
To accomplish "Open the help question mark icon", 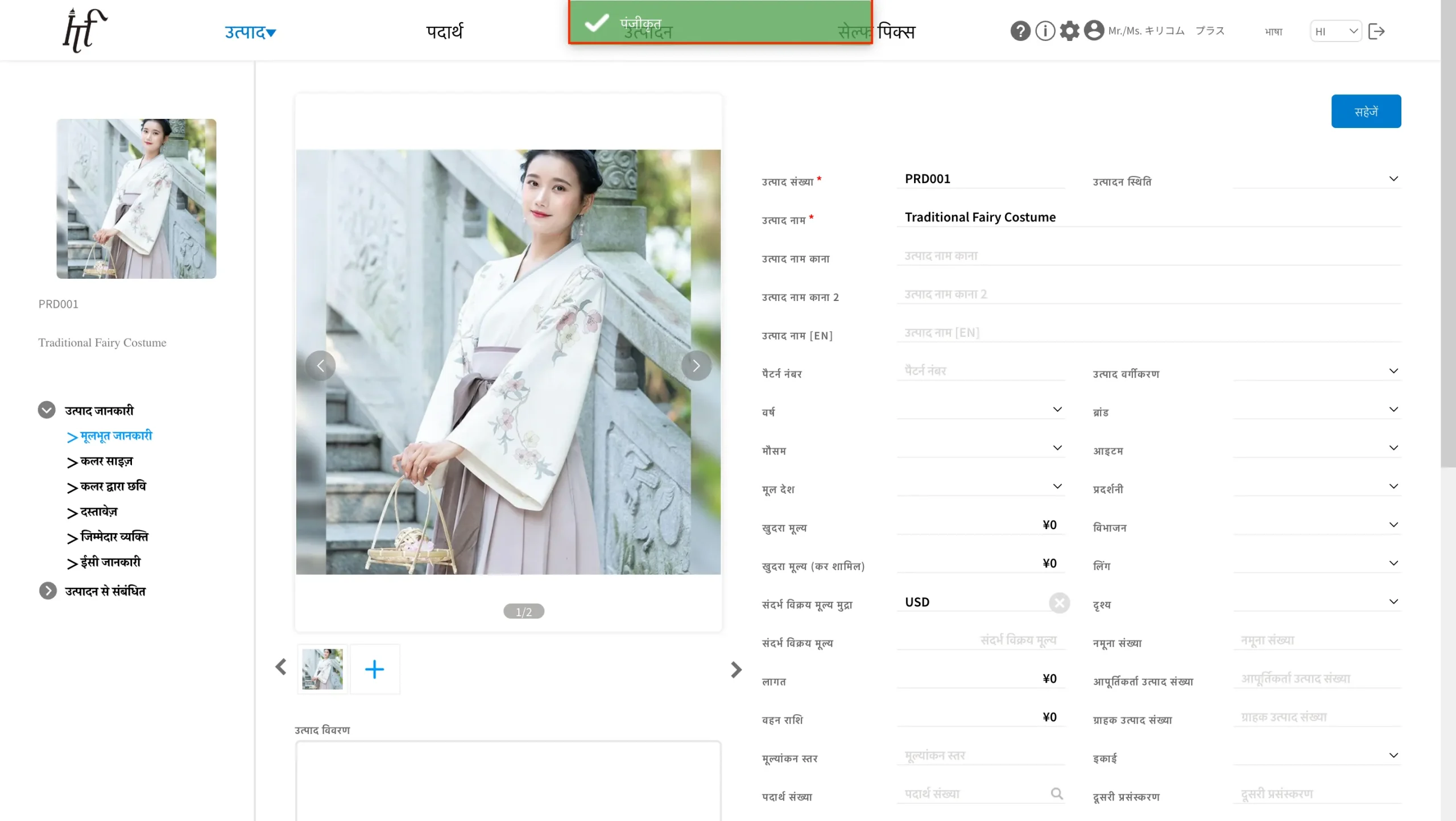I will pos(1020,31).
